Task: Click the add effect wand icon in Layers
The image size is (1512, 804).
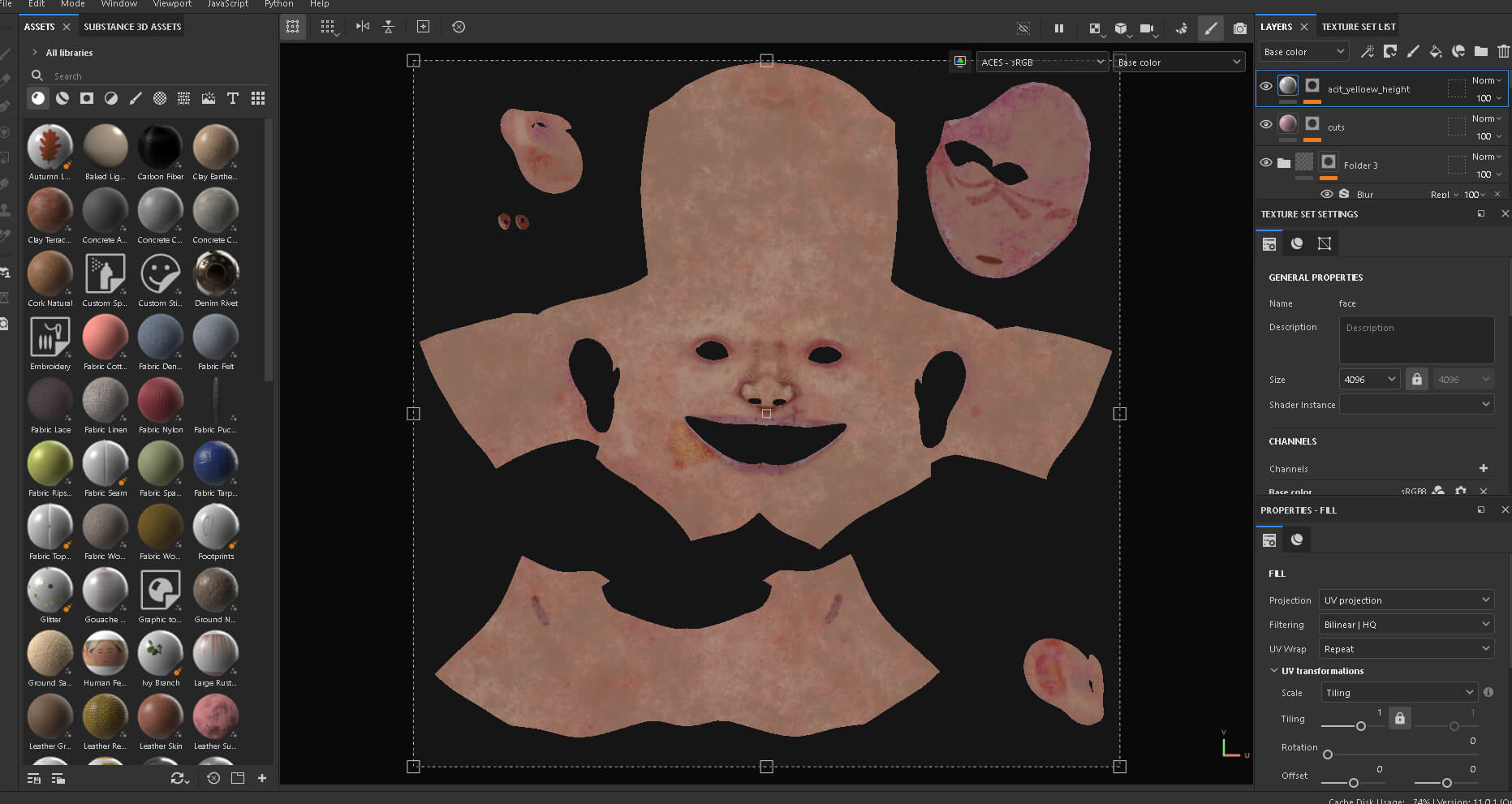Action: pyautogui.click(x=1368, y=51)
